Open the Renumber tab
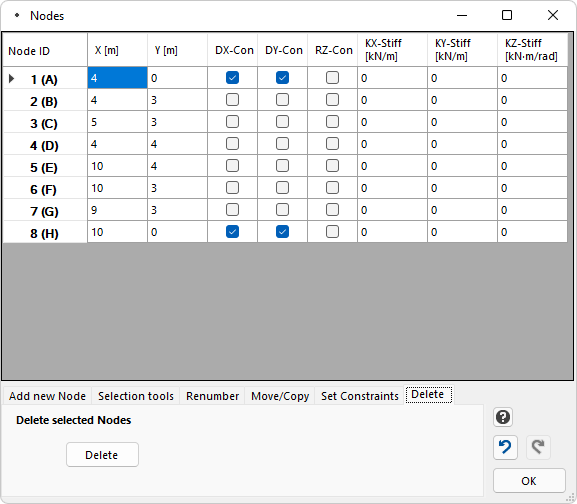 point(212,396)
